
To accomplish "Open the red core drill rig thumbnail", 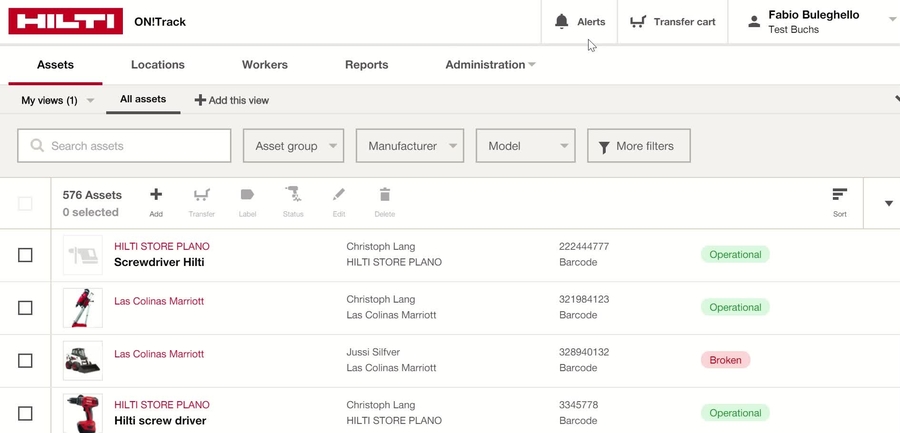I will click(x=83, y=307).
